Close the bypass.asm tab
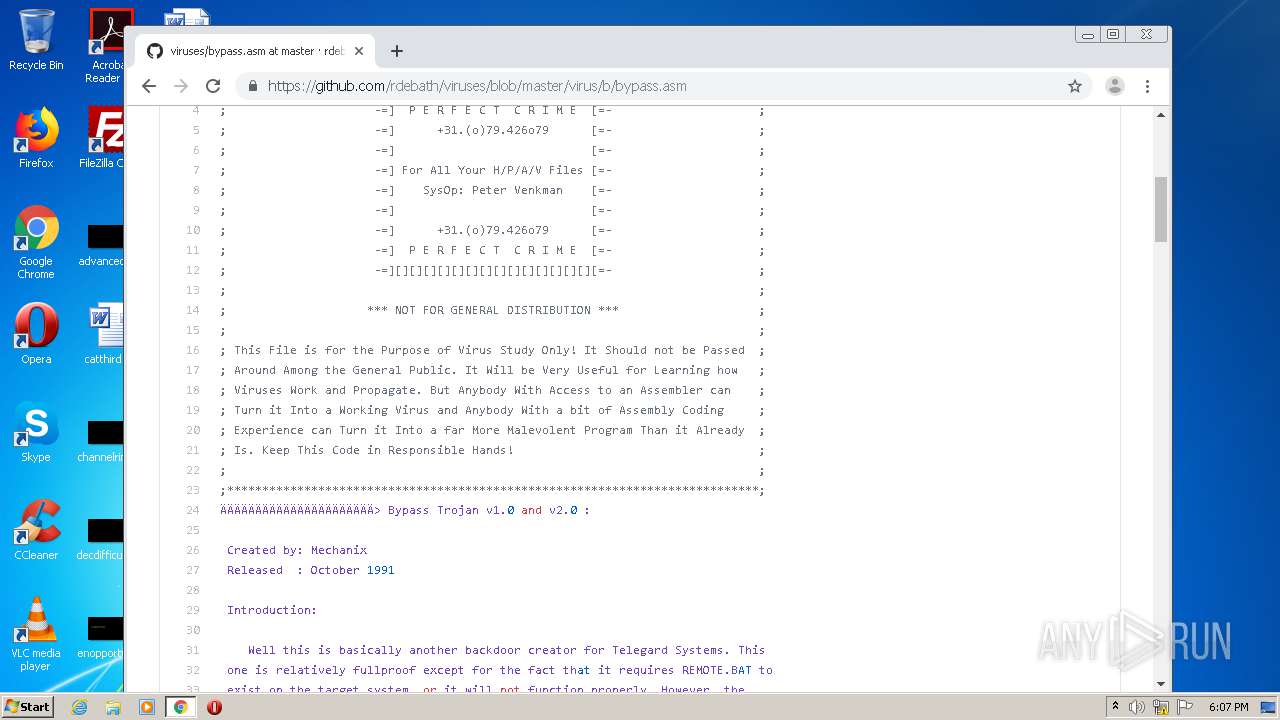 coord(359,51)
